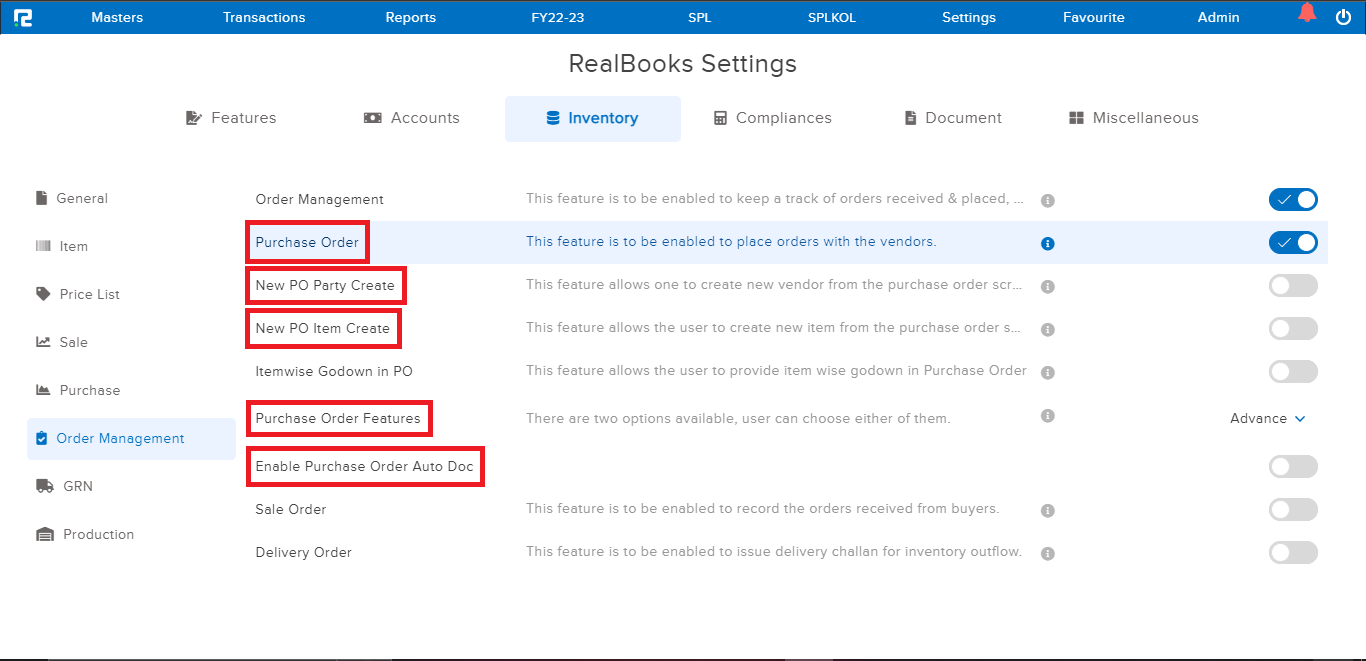This screenshot has height=661, width=1366.
Task: Switch to the Compliances tab
Action: click(x=772, y=117)
